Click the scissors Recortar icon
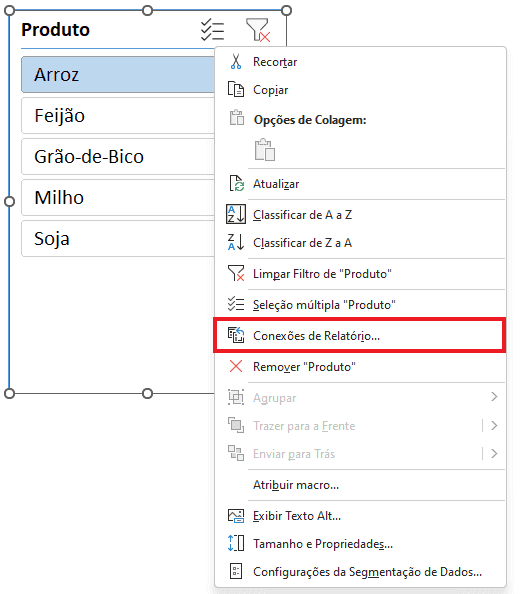This screenshot has width=523, height=594. point(236,62)
